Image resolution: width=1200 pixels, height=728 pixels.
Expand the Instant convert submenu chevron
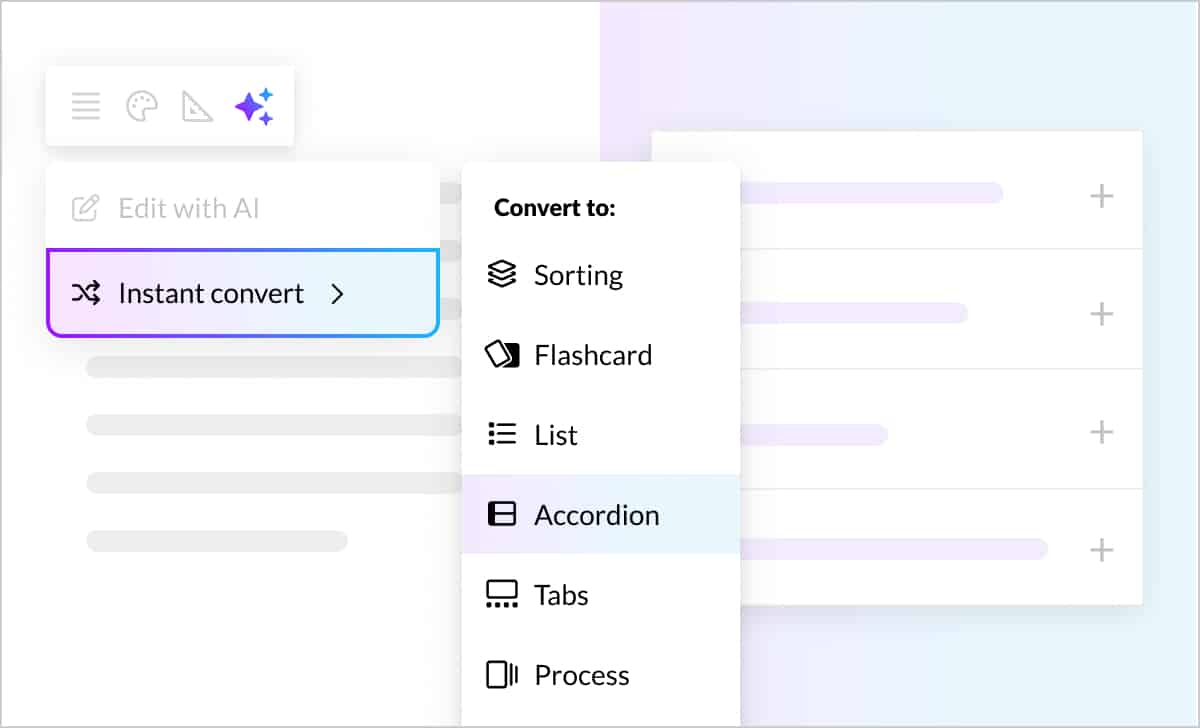point(337,294)
